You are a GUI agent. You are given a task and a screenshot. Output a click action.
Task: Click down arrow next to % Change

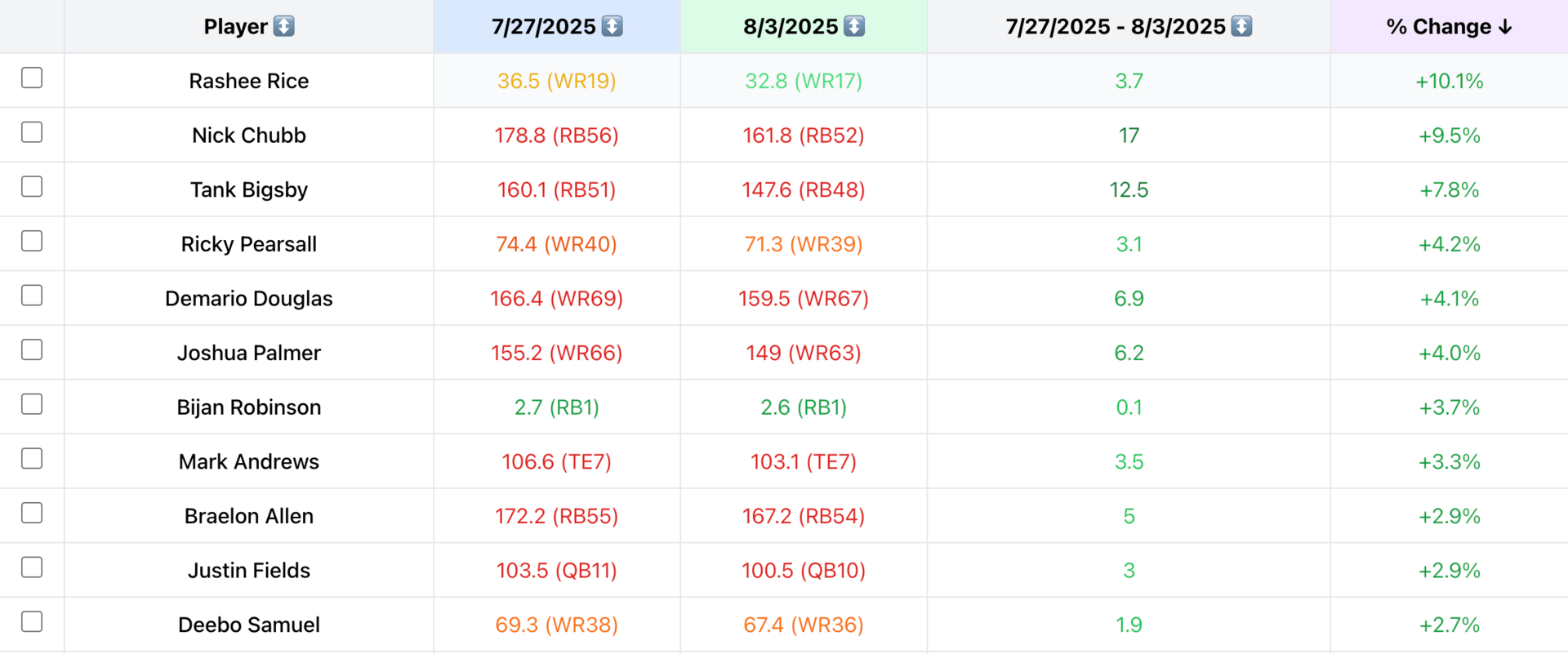(x=1505, y=27)
